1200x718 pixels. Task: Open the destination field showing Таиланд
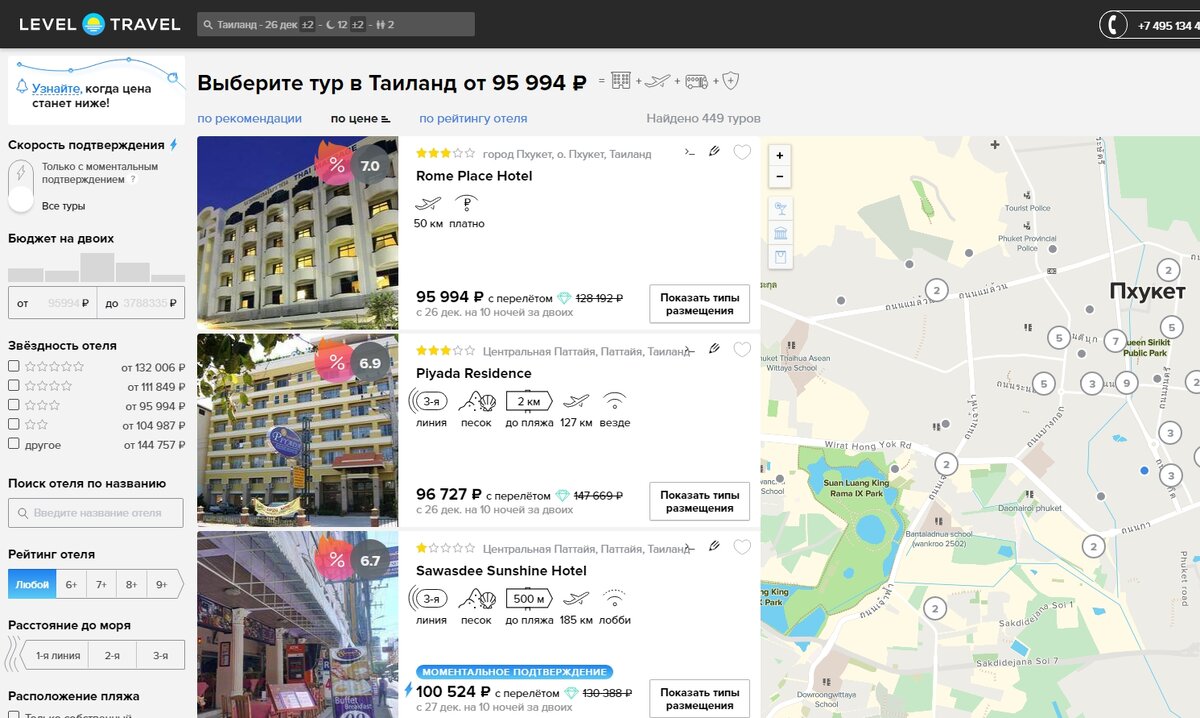239,24
